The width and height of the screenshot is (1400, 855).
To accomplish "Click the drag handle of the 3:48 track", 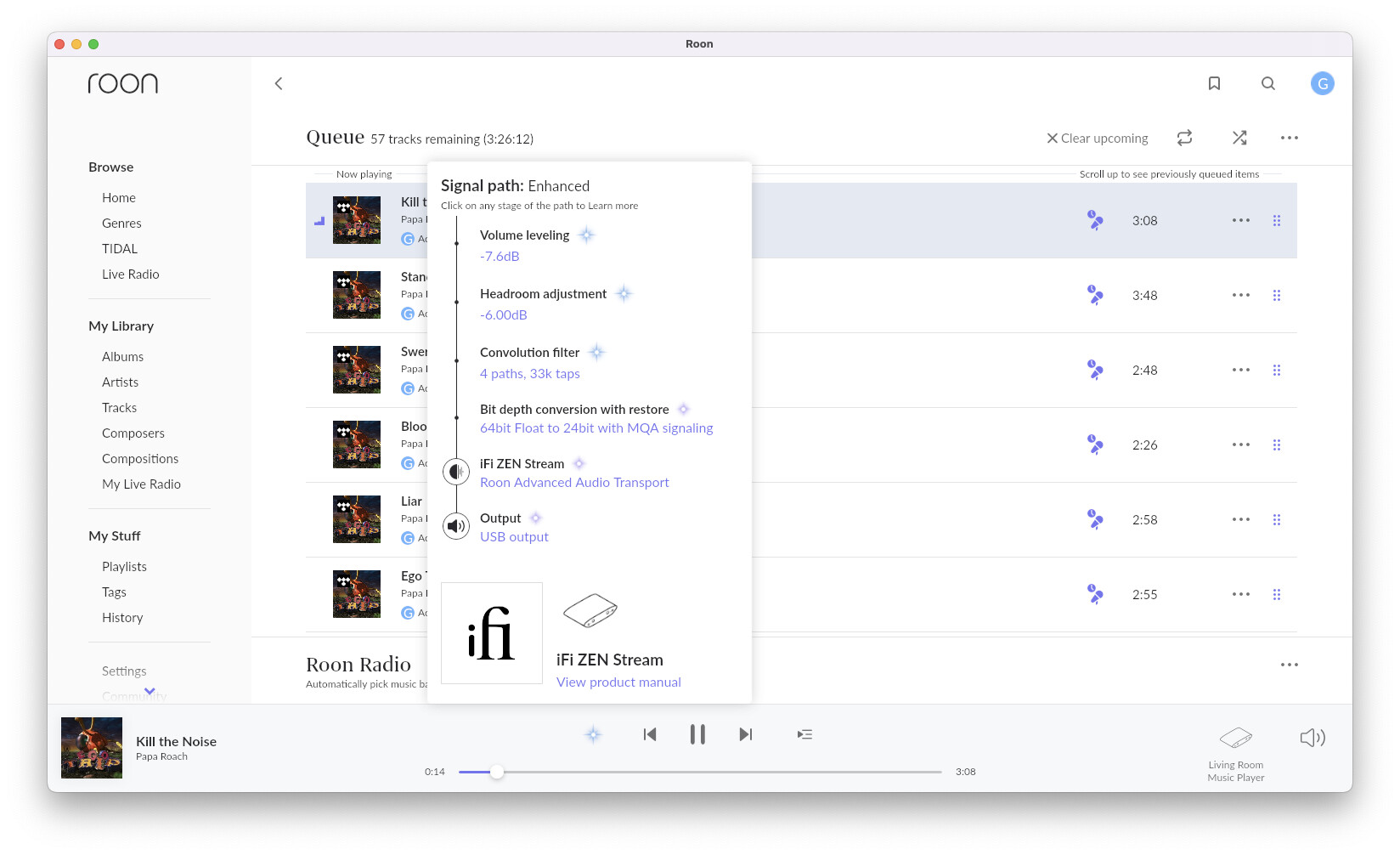I will [1277, 295].
